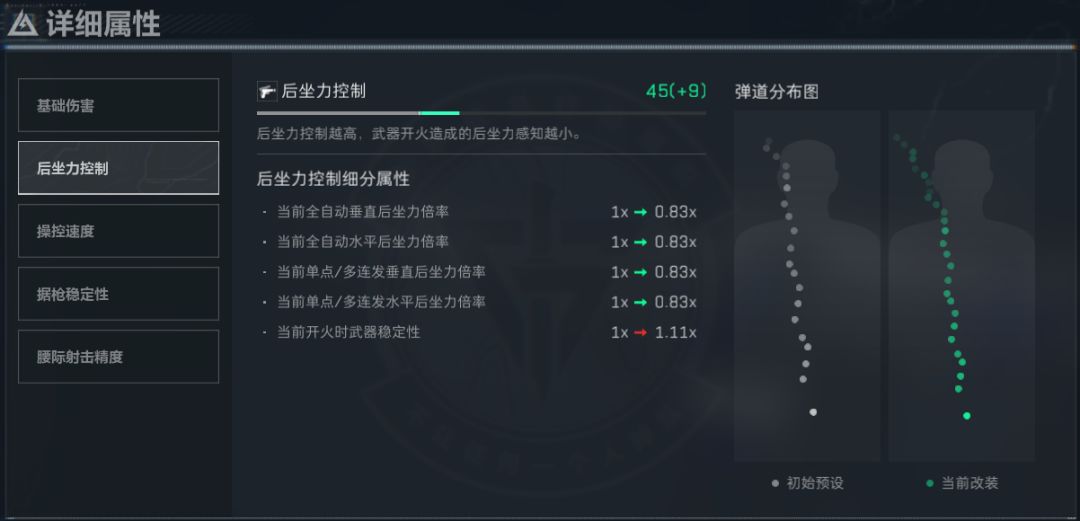Viewport: 1080px width, 521px height.
Task: Open the 基础伤害 tab
Action: tap(118, 105)
